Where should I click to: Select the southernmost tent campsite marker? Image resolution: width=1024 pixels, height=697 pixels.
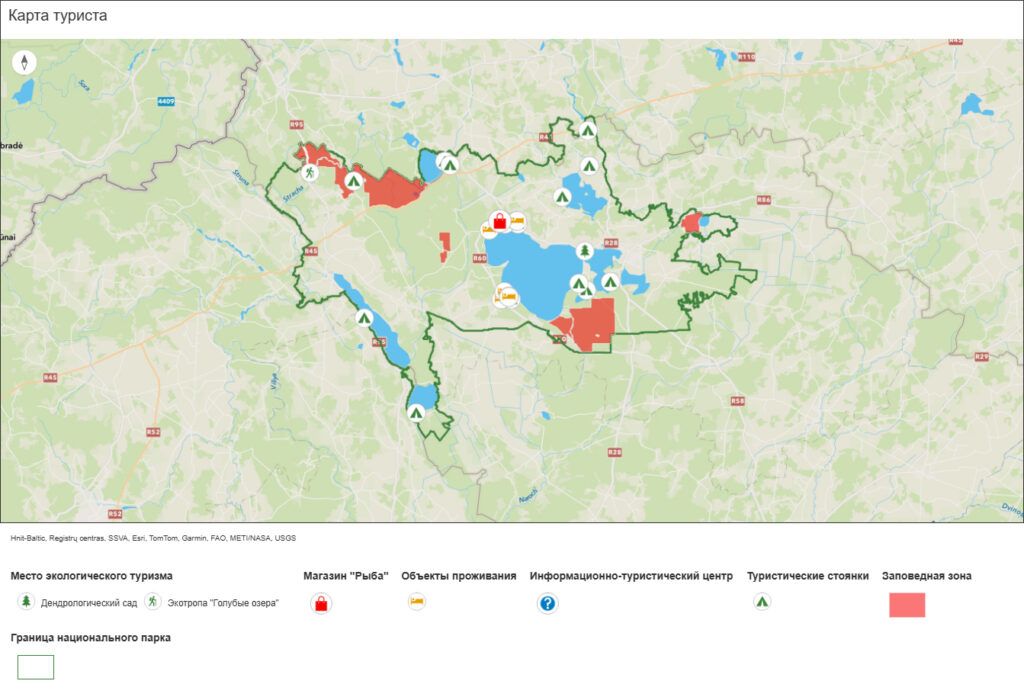point(416,411)
